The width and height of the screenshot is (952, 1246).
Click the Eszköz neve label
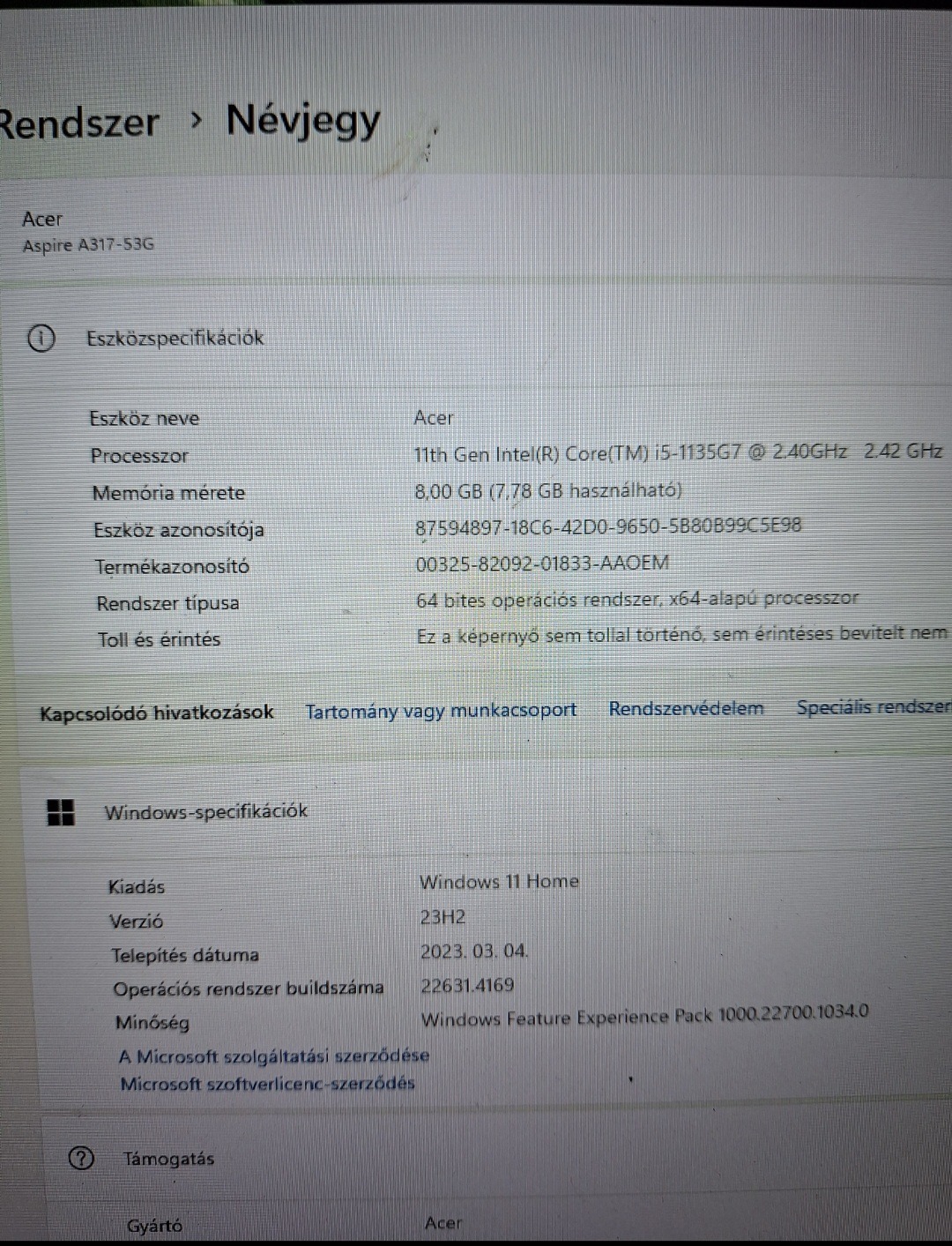pyautogui.click(x=144, y=418)
